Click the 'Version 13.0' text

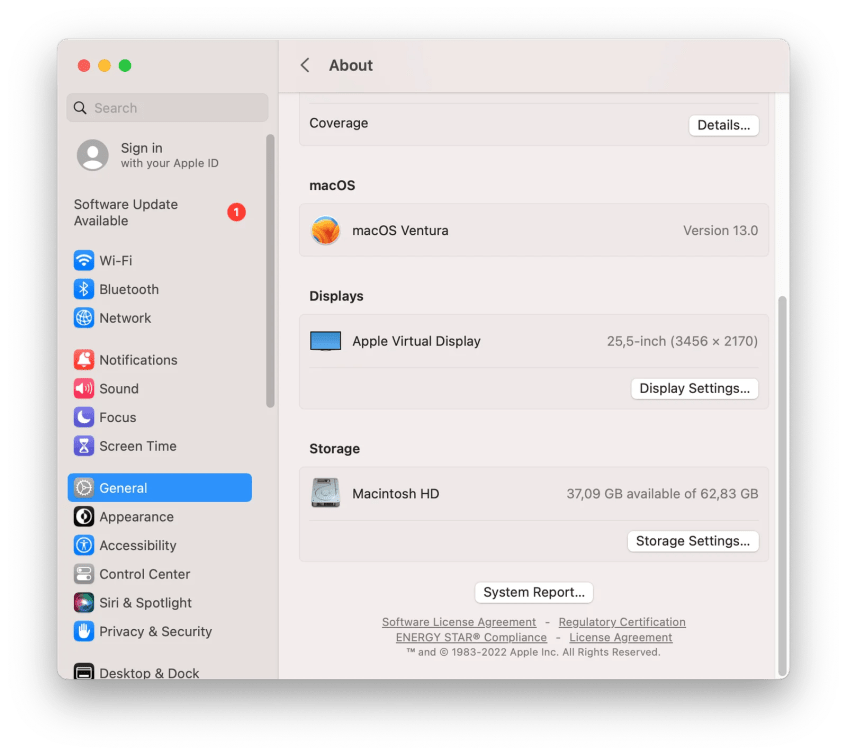tap(720, 231)
